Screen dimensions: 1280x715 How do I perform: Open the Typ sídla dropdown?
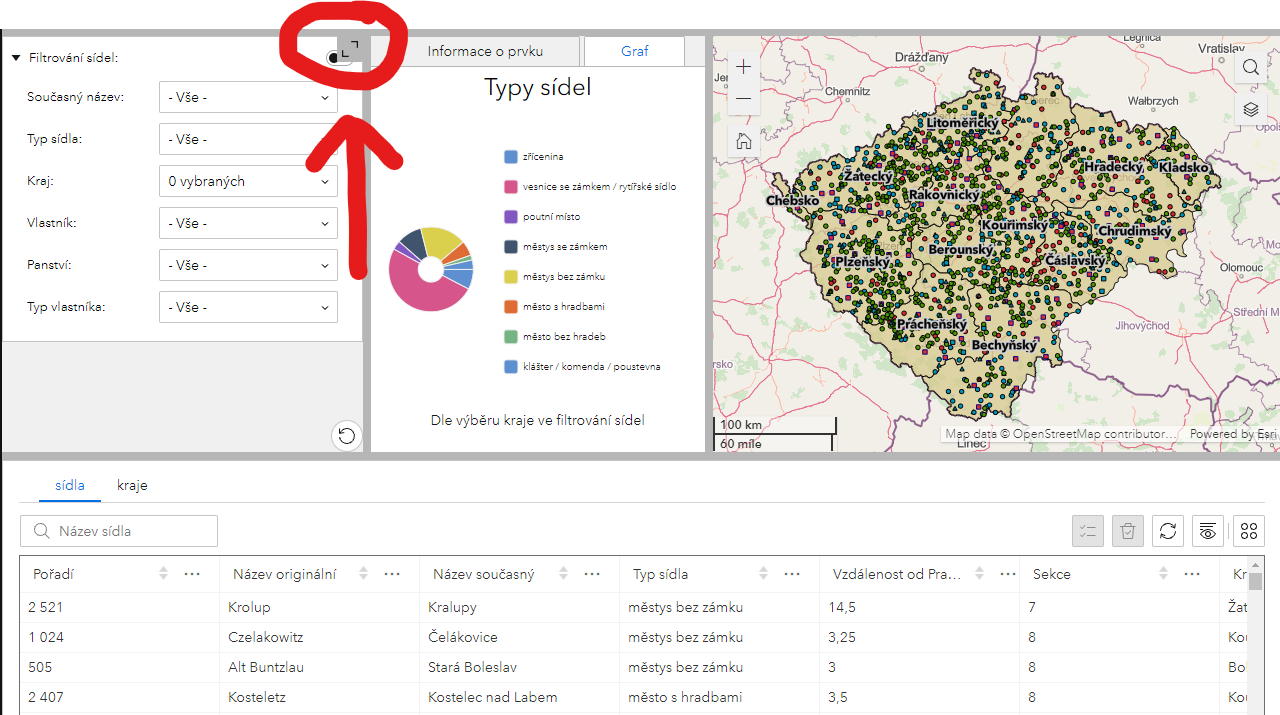248,139
